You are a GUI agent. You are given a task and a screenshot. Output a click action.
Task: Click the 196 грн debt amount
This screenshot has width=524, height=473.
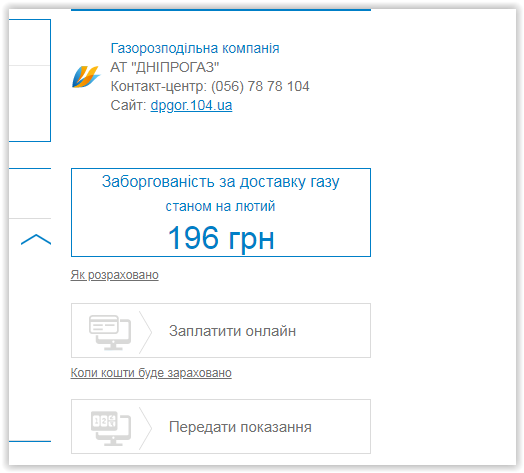[221, 238]
